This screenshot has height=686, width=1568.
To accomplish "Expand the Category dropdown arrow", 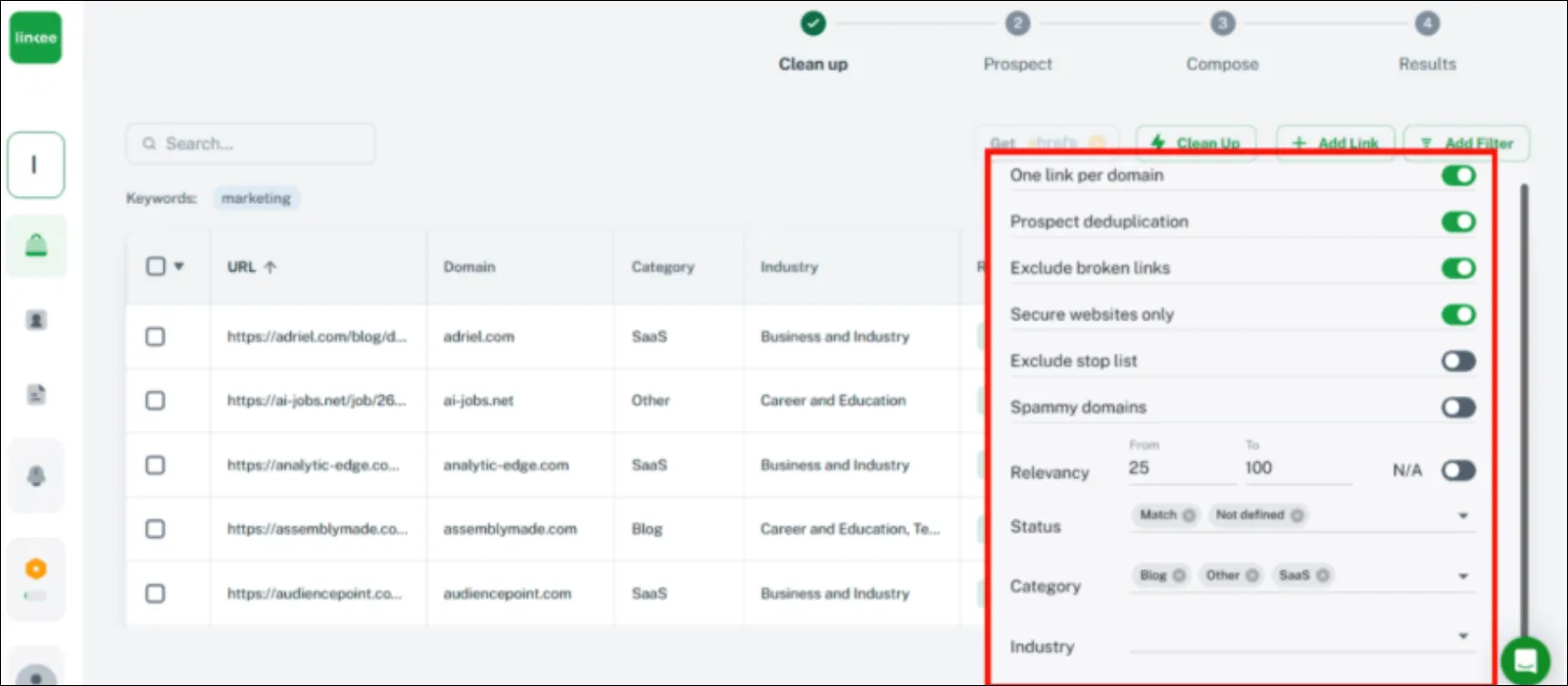I will [1463, 576].
